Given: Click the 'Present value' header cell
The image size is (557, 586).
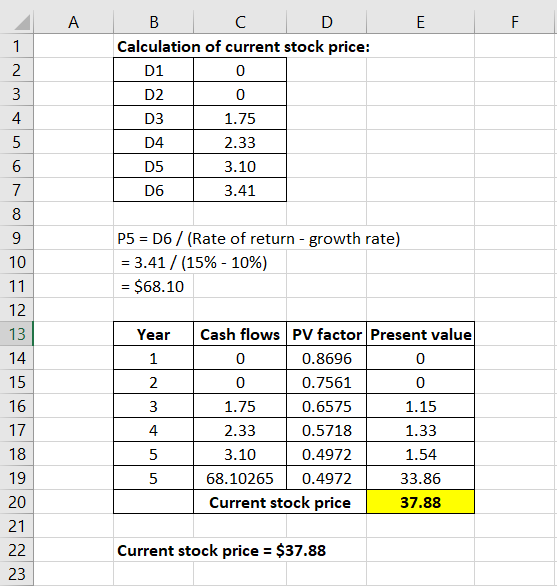Looking at the screenshot, I should click(421, 334).
